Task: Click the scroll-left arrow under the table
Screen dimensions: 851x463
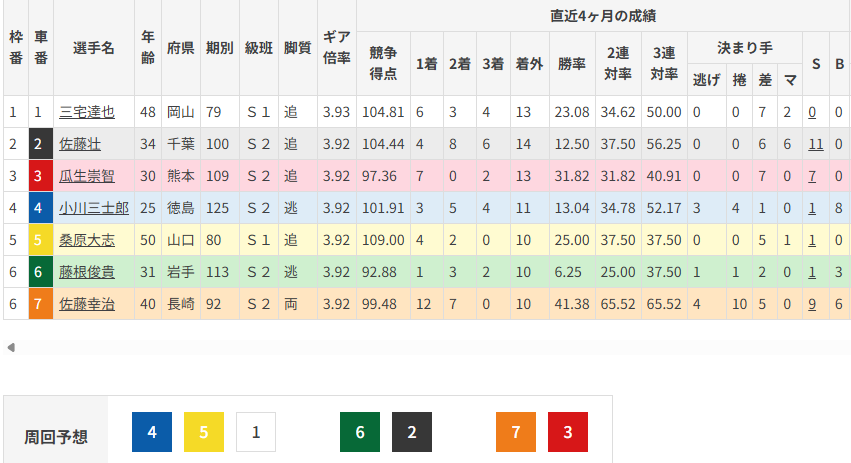Action: [x=10, y=348]
